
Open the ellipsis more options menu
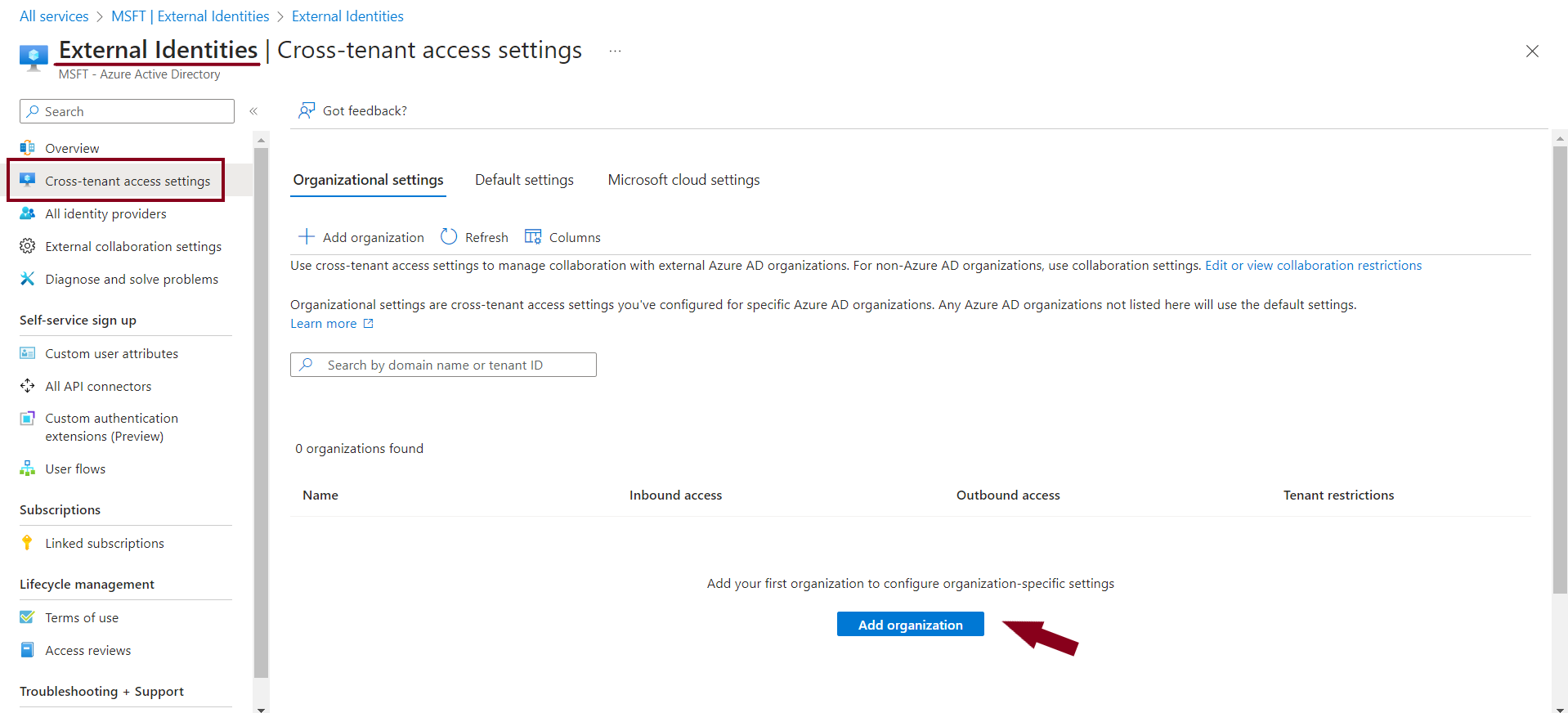[615, 51]
